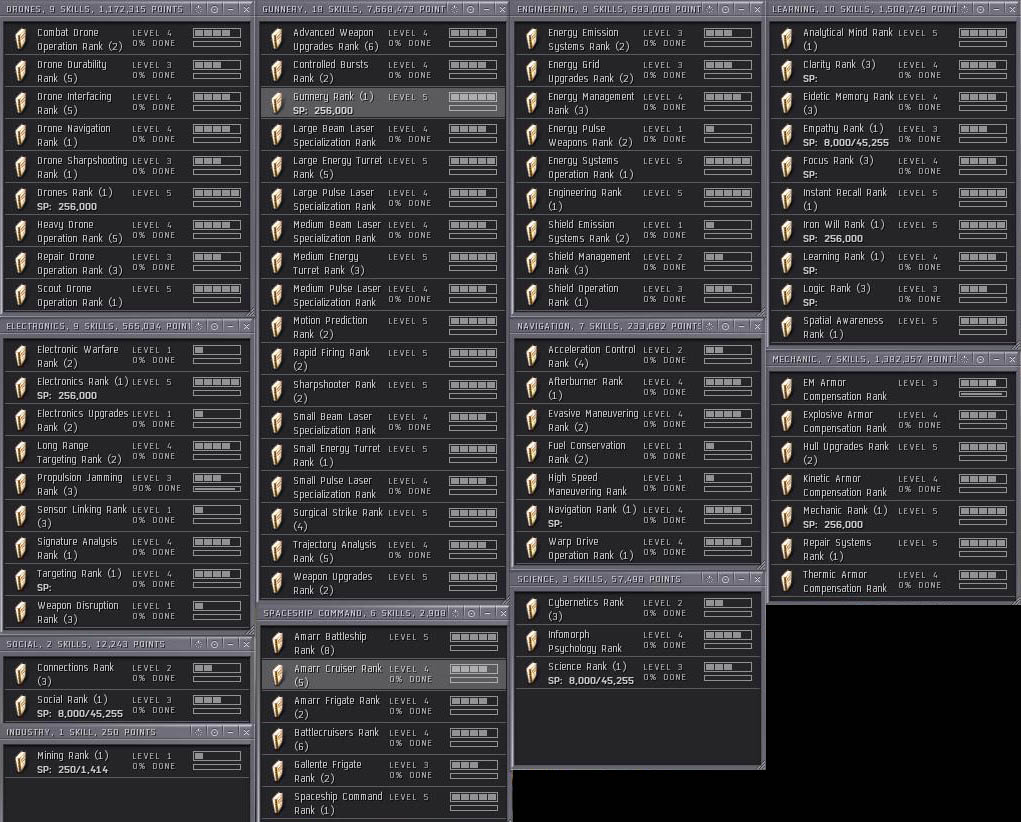
Task: Minimize the Navigation skills window
Action: coord(742,326)
